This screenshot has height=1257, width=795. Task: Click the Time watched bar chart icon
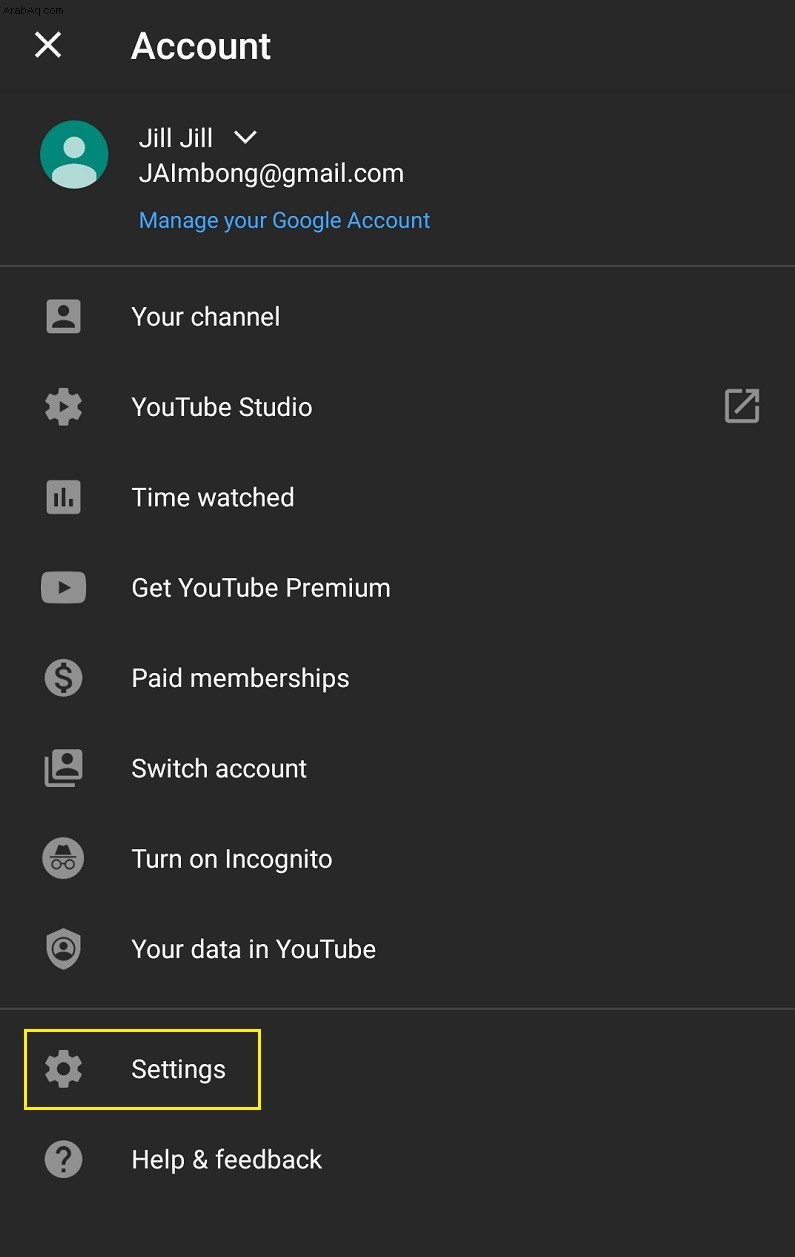64,497
